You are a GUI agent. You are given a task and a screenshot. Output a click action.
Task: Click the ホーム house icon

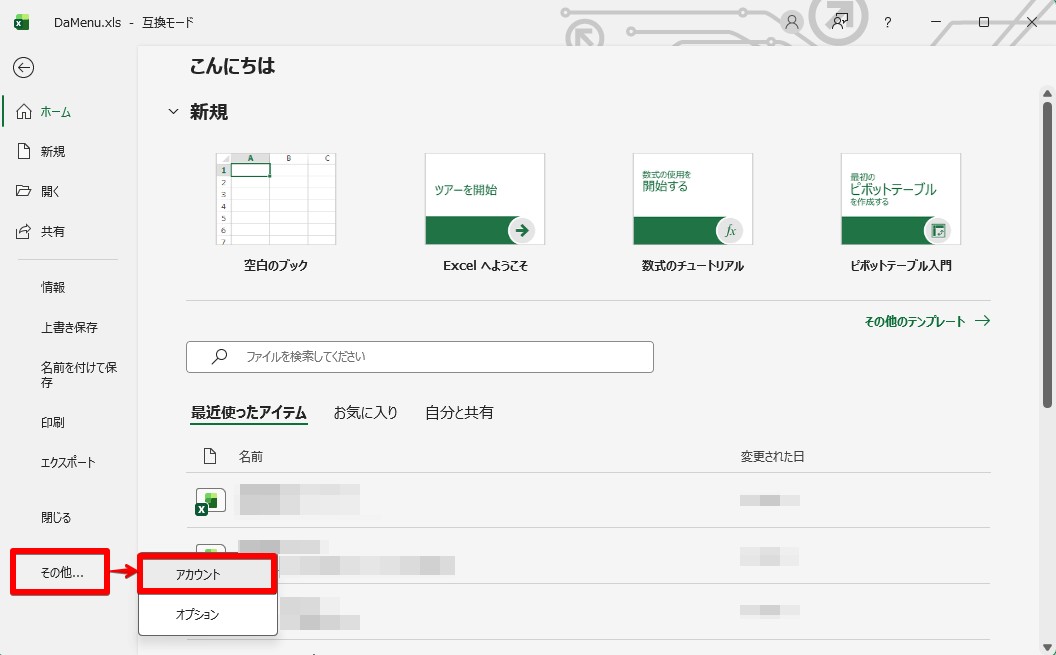[x=24, y=112]
